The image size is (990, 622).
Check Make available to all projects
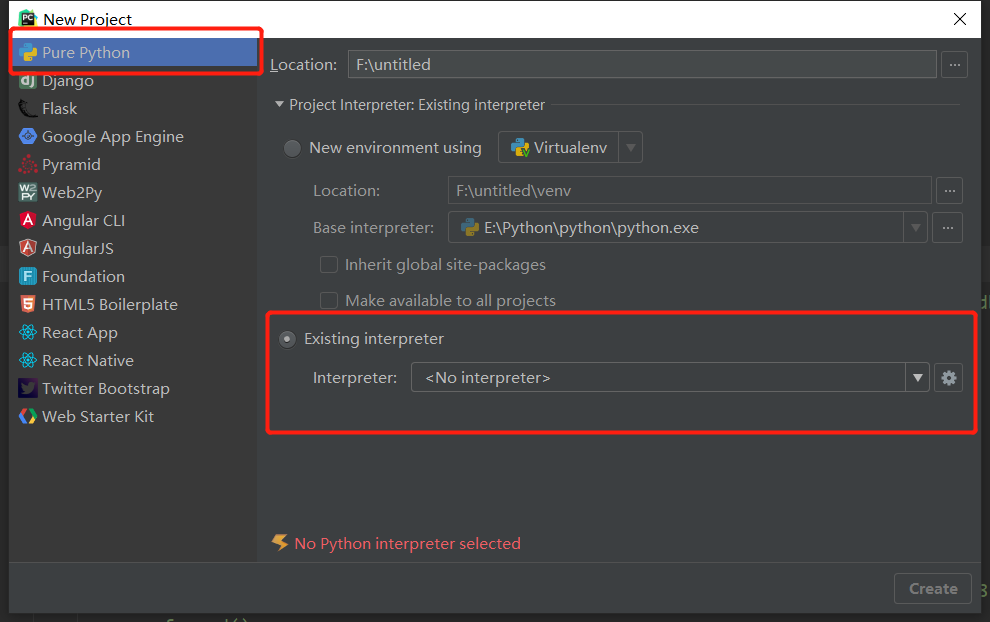point(329,301)
